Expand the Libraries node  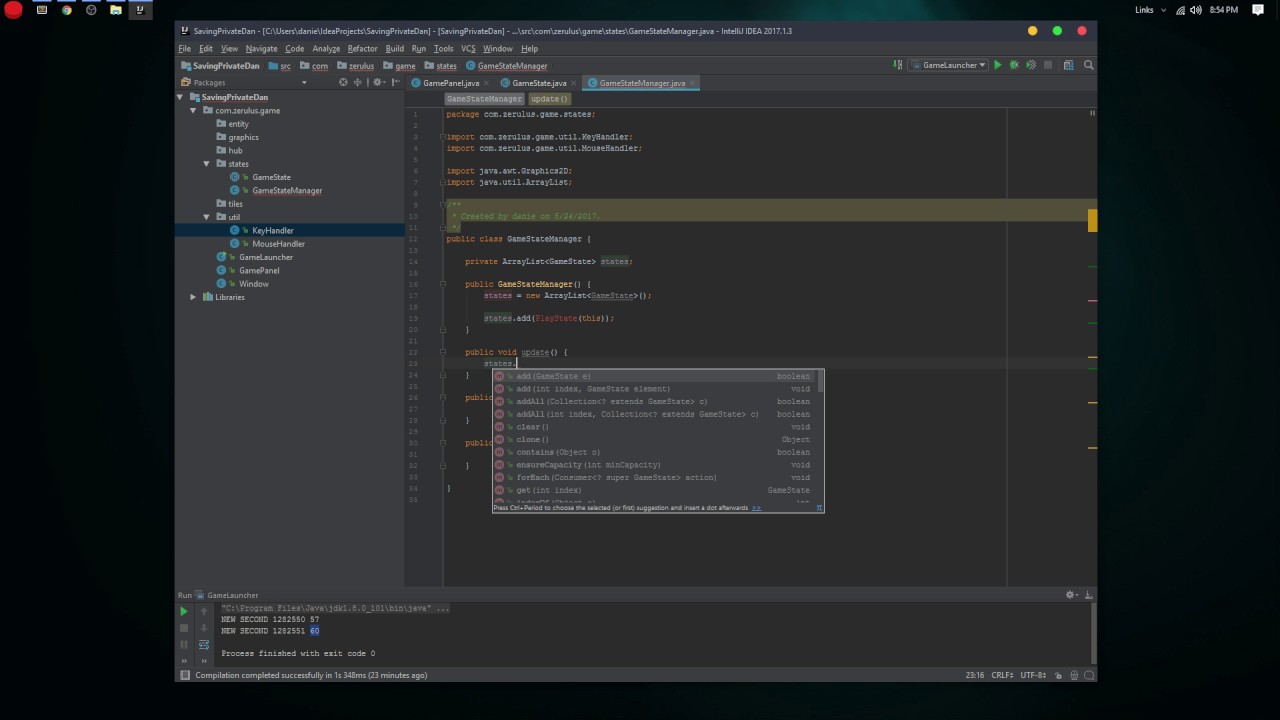pyautogui.click(x=193, y=297)
